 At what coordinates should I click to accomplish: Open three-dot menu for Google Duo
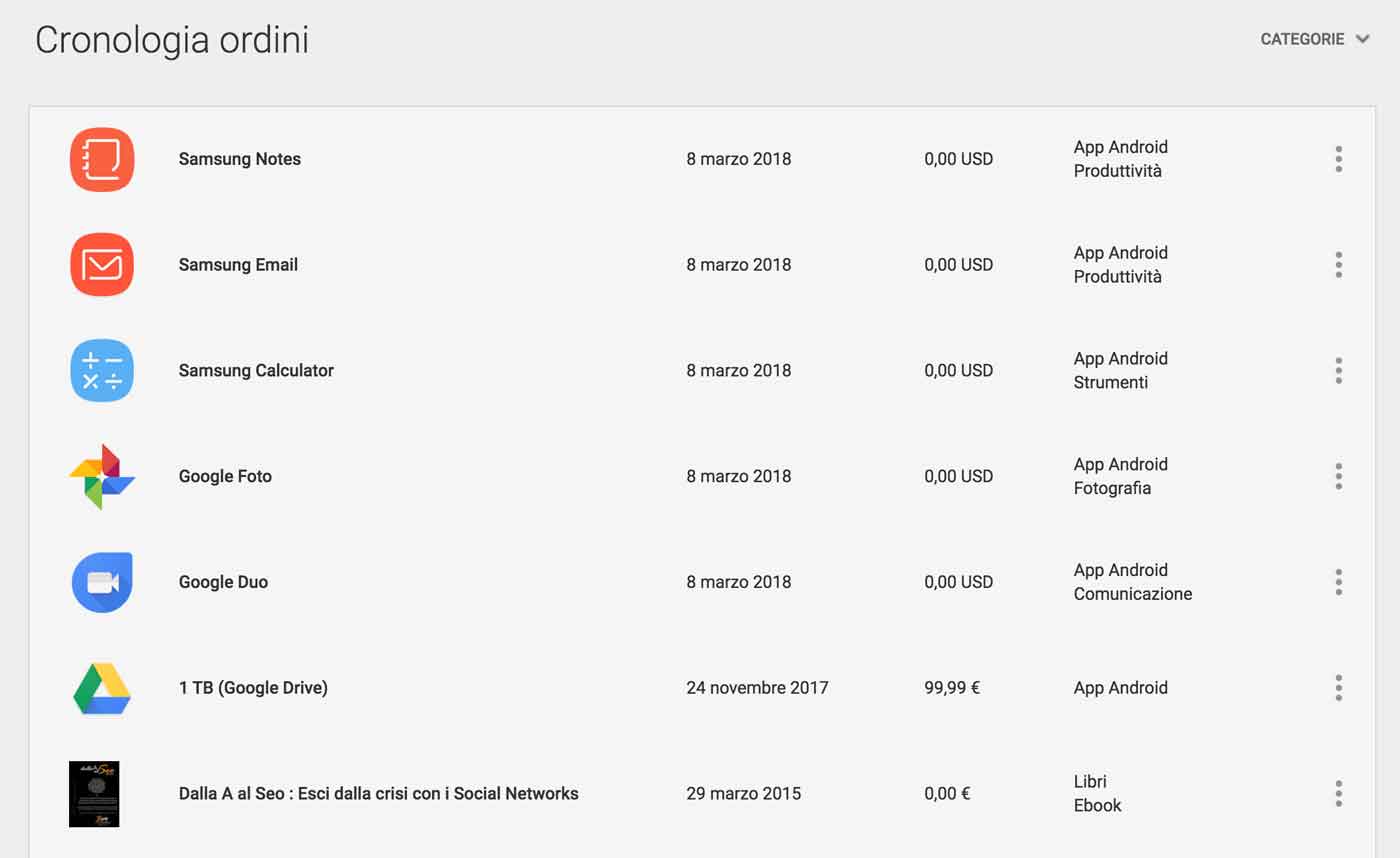pos(1338,582)
